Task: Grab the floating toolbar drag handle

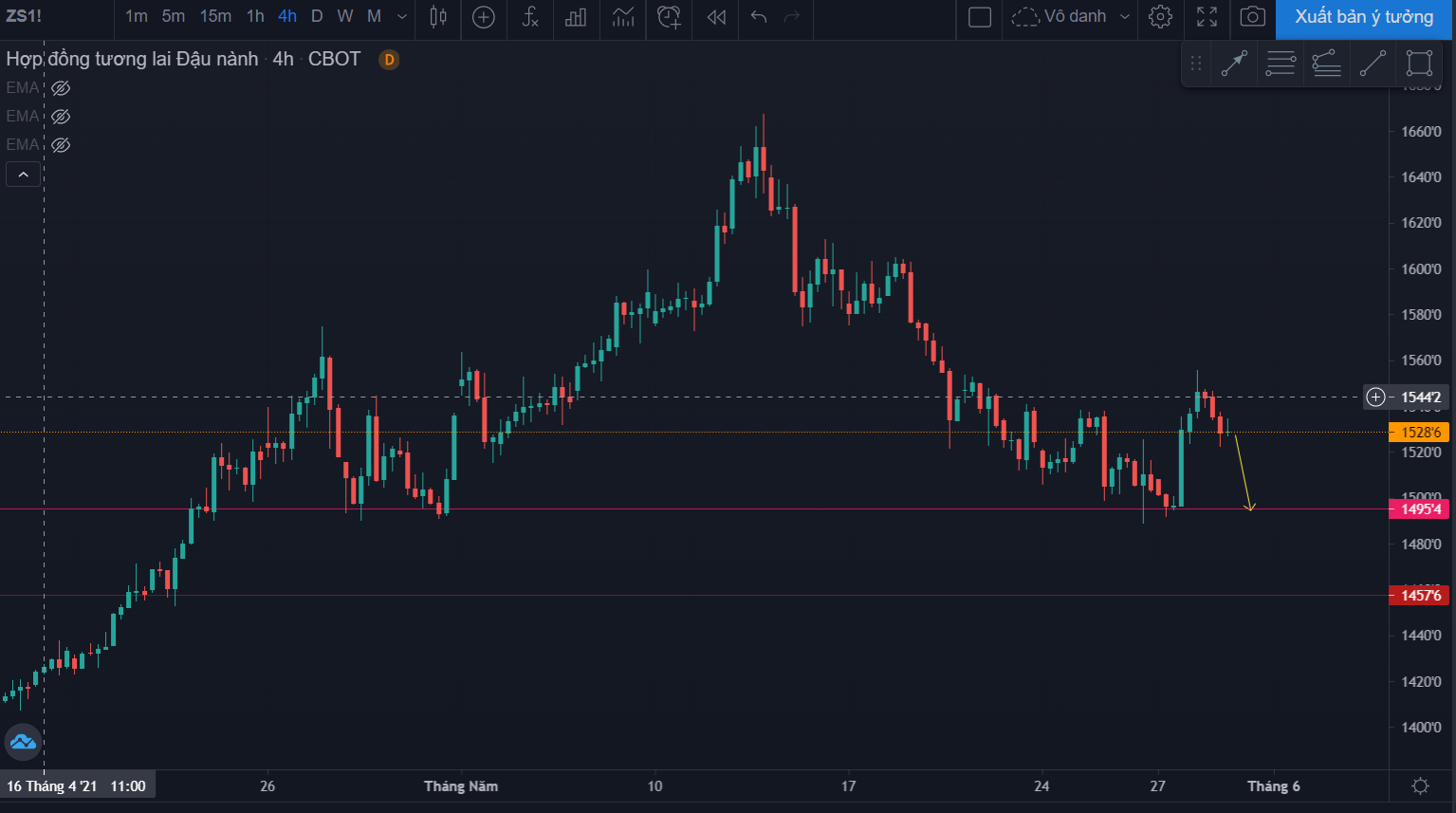Action: coord(1196,64)
